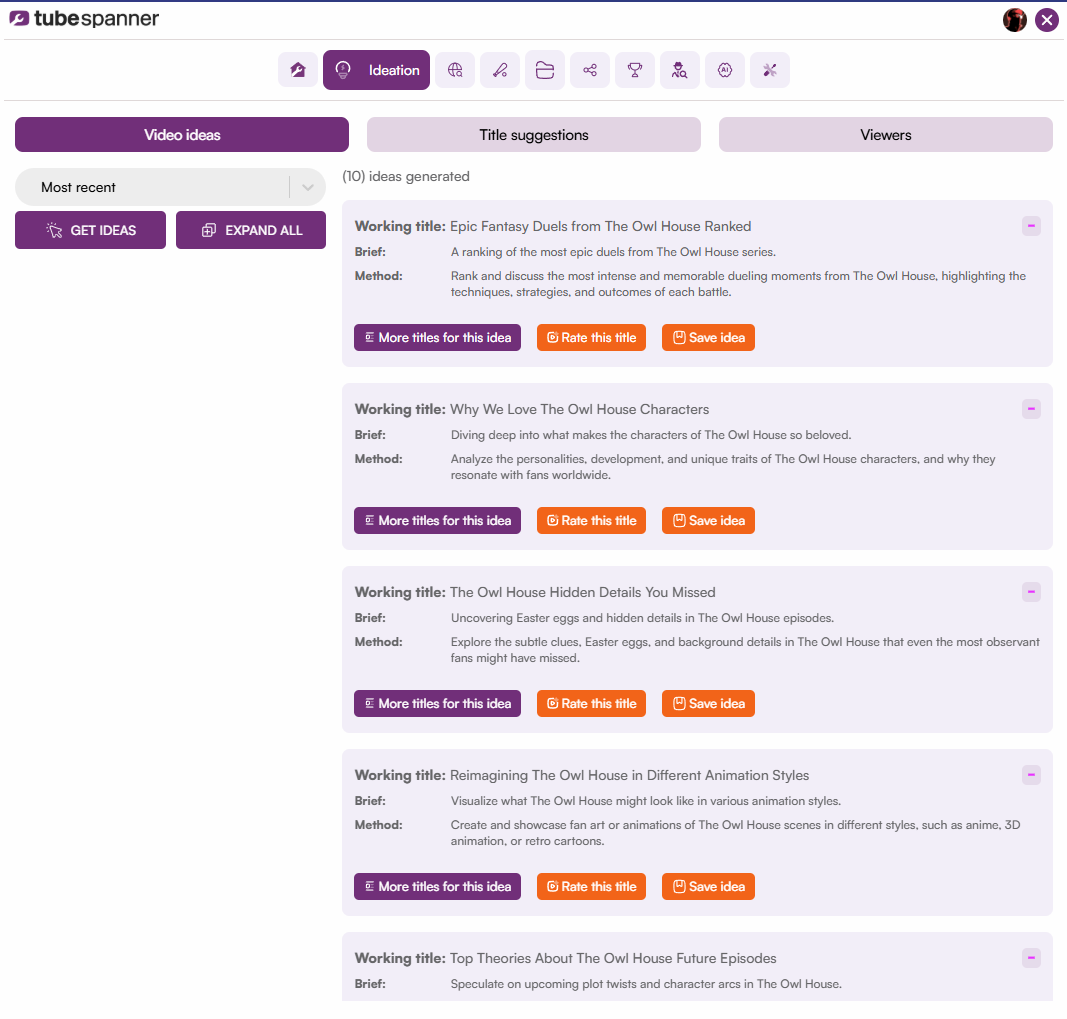Click brief 'Speculate on upcoming plot twists'

646,984
